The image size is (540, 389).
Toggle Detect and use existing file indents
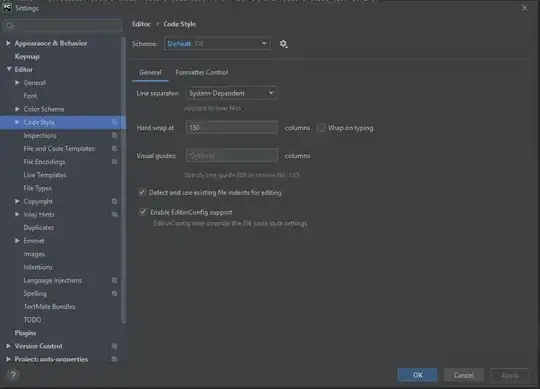point(142,192)
